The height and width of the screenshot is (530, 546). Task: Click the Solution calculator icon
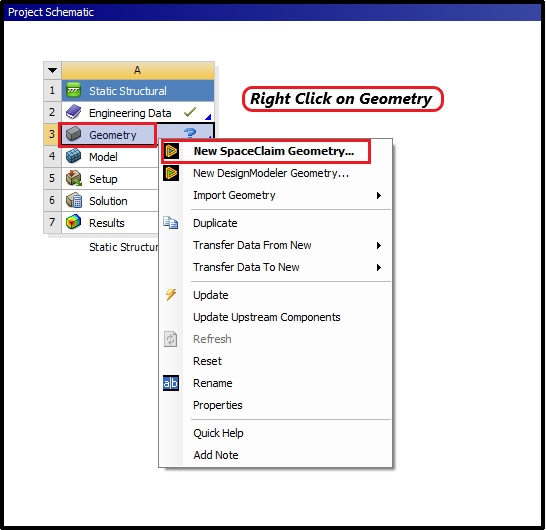pos(74,200)
